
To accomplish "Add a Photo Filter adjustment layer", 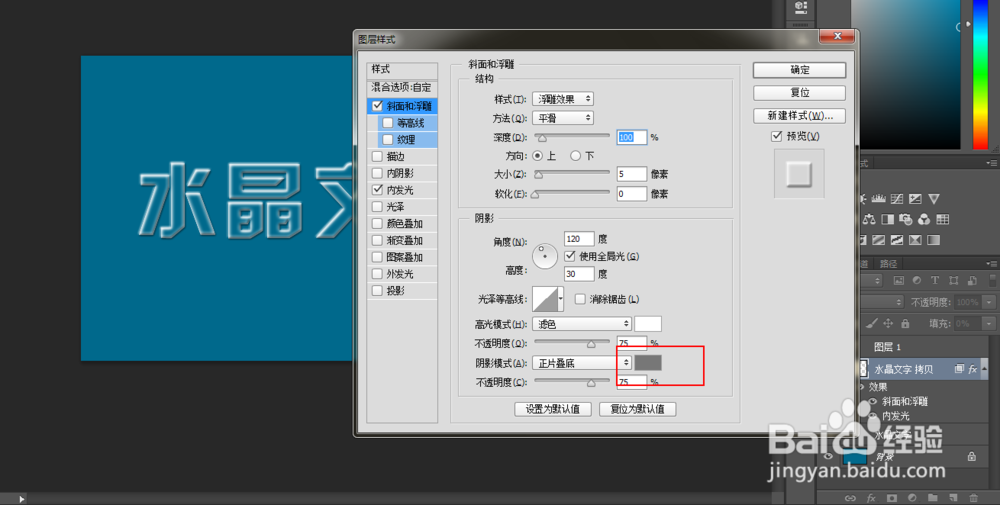I will pos(906,219).
